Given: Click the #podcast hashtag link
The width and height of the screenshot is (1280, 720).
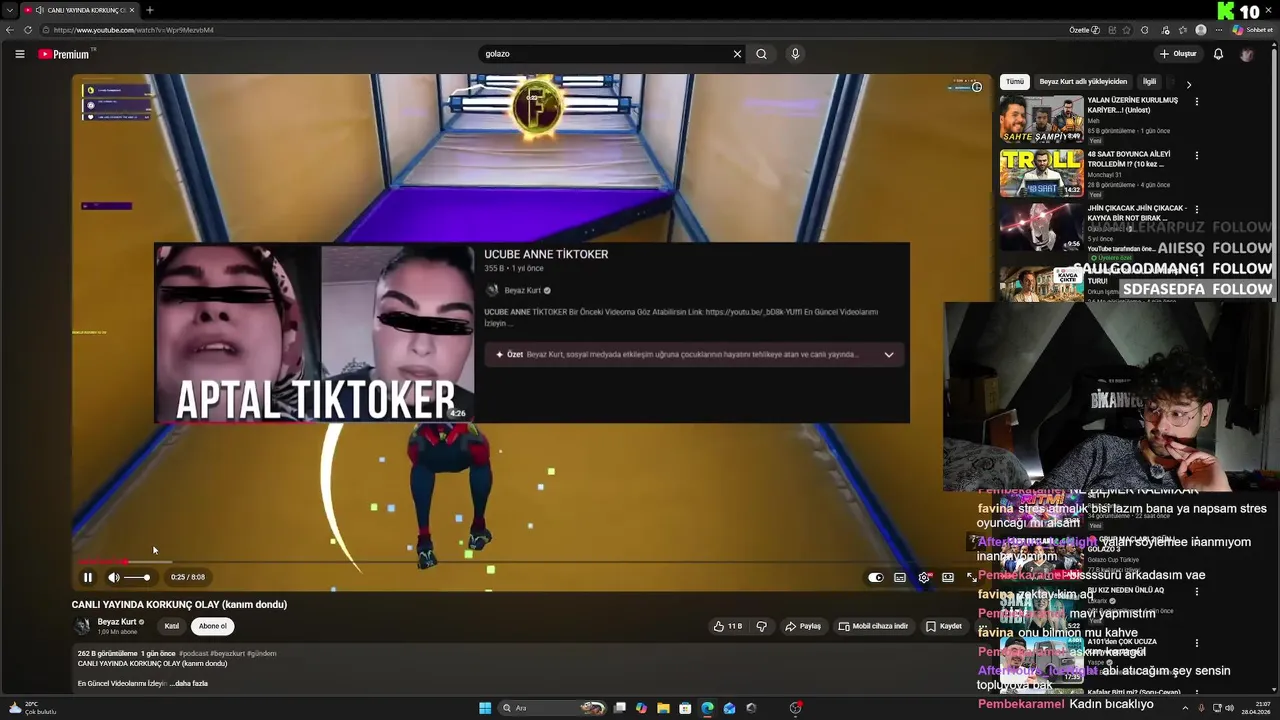Looking at the screenshot, I should tap(193, 653).
